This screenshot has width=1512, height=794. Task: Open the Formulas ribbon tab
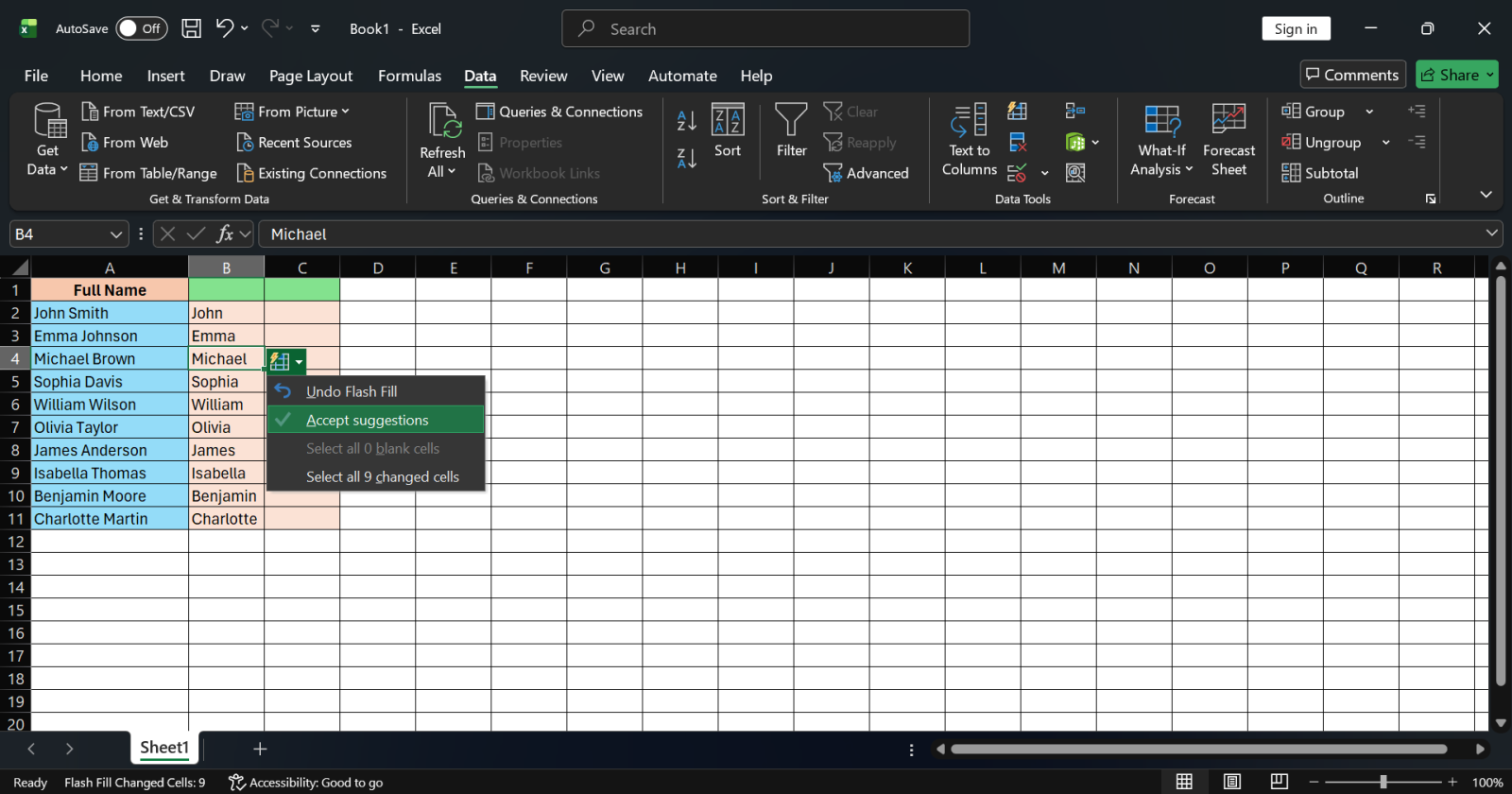click(x=409, y=76)
